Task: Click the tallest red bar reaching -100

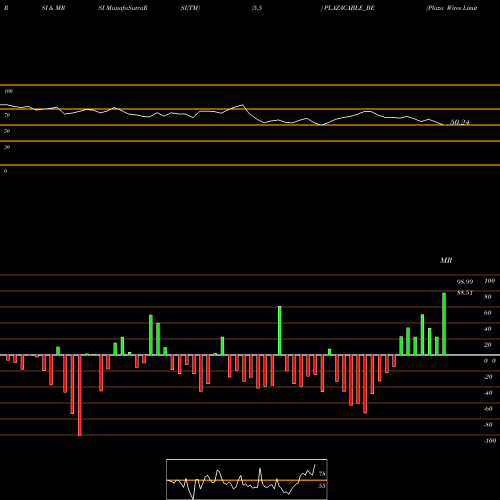Action: point(79,395)
